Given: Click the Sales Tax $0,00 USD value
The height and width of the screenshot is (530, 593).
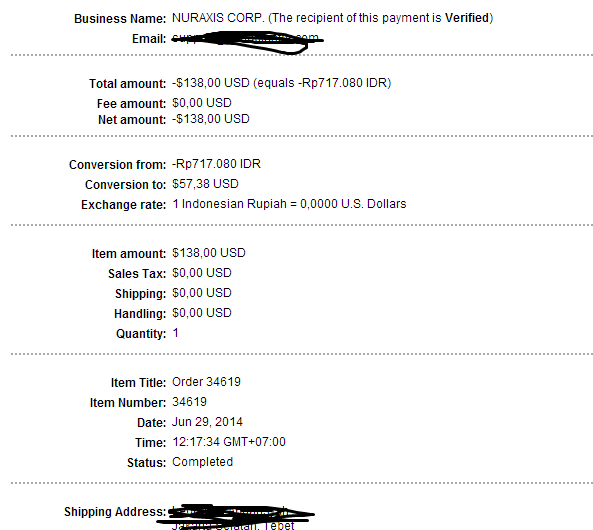Looking at the screenshot, I should pos(202,273).
